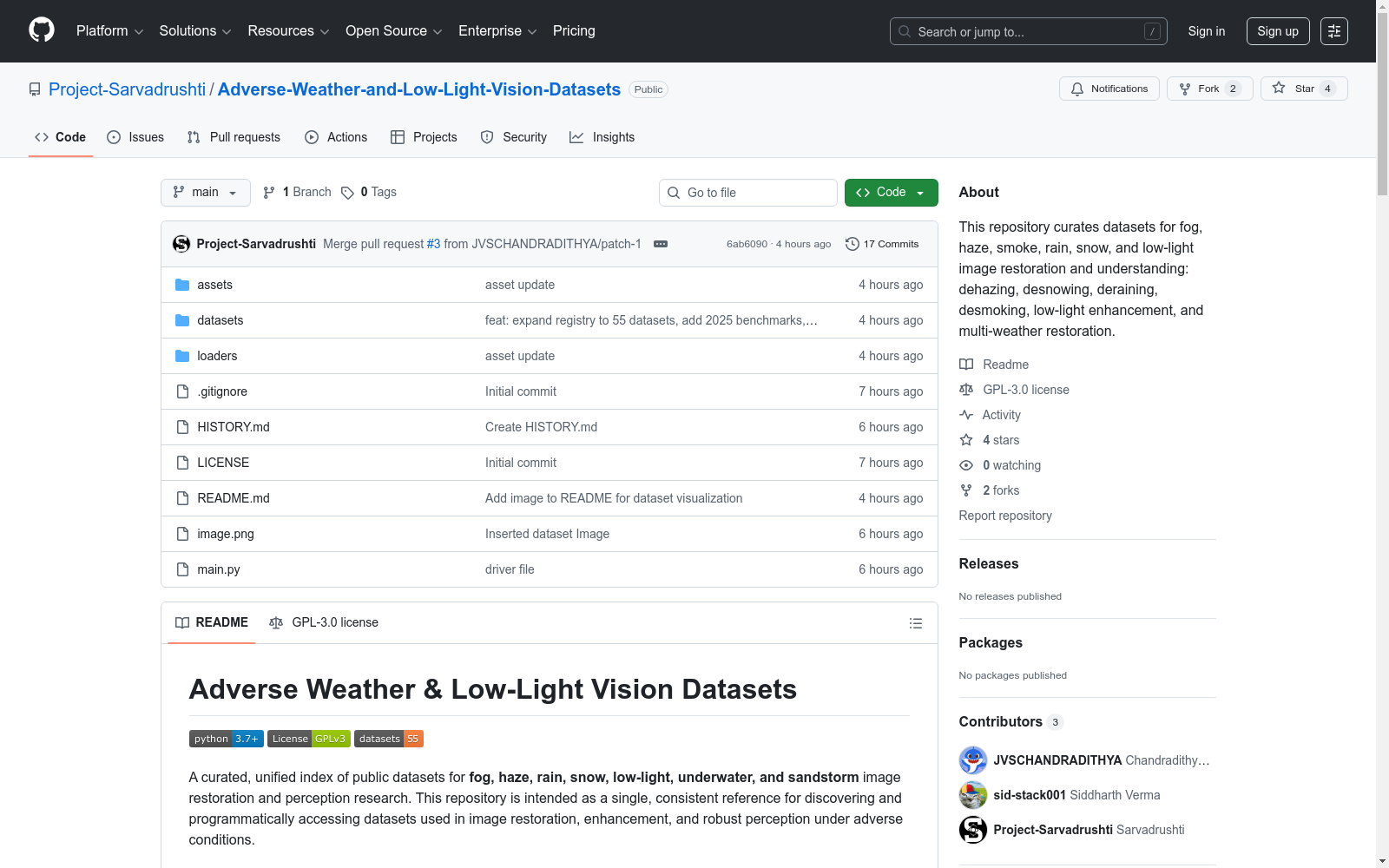1389x868 pixels.
Task: Open the GitHub homepage logo
Action: 42,30
